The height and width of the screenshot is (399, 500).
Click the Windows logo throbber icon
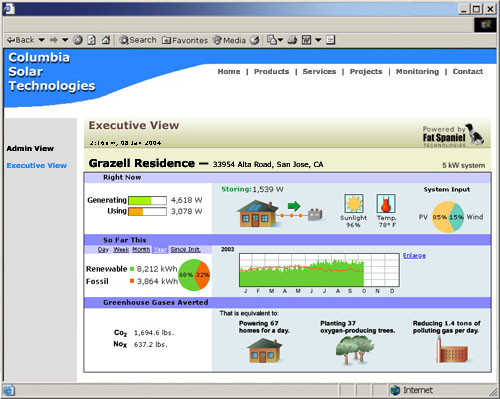tap(485, 25)
